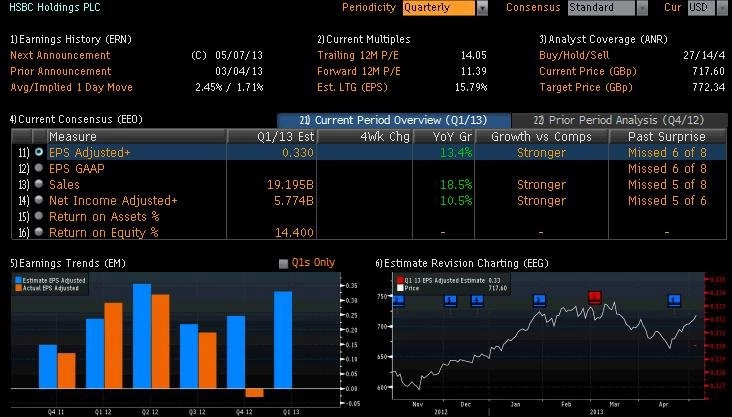Click the Current Price value 717.60

pyautogui.click(x=709, y=71)
